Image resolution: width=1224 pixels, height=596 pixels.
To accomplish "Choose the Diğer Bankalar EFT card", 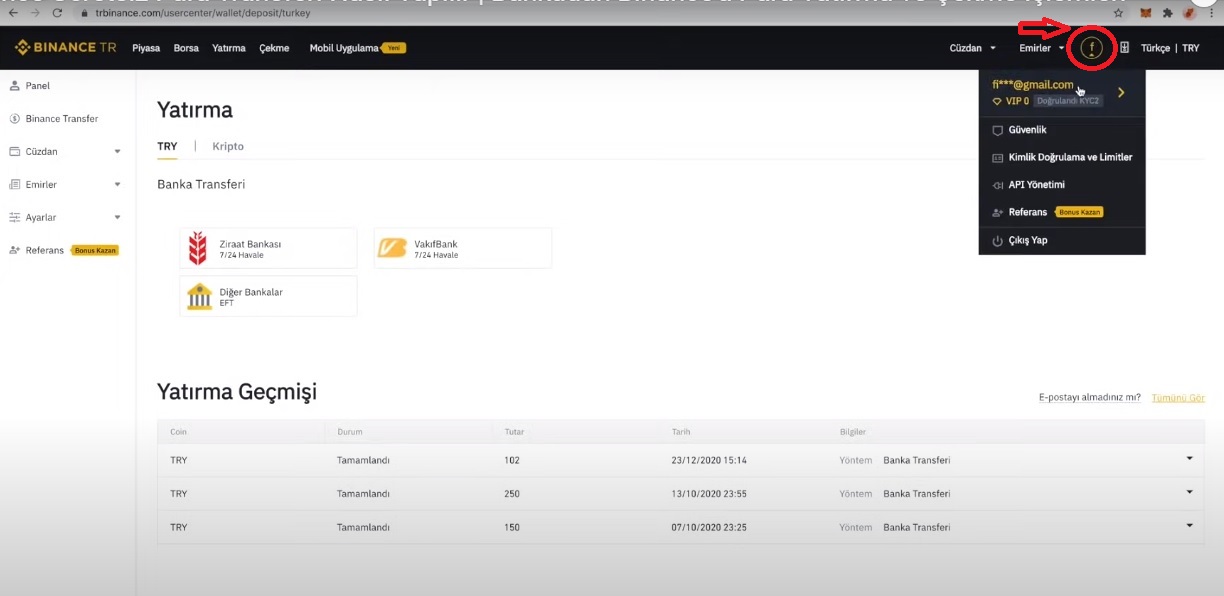I will (x=268, y=296).
